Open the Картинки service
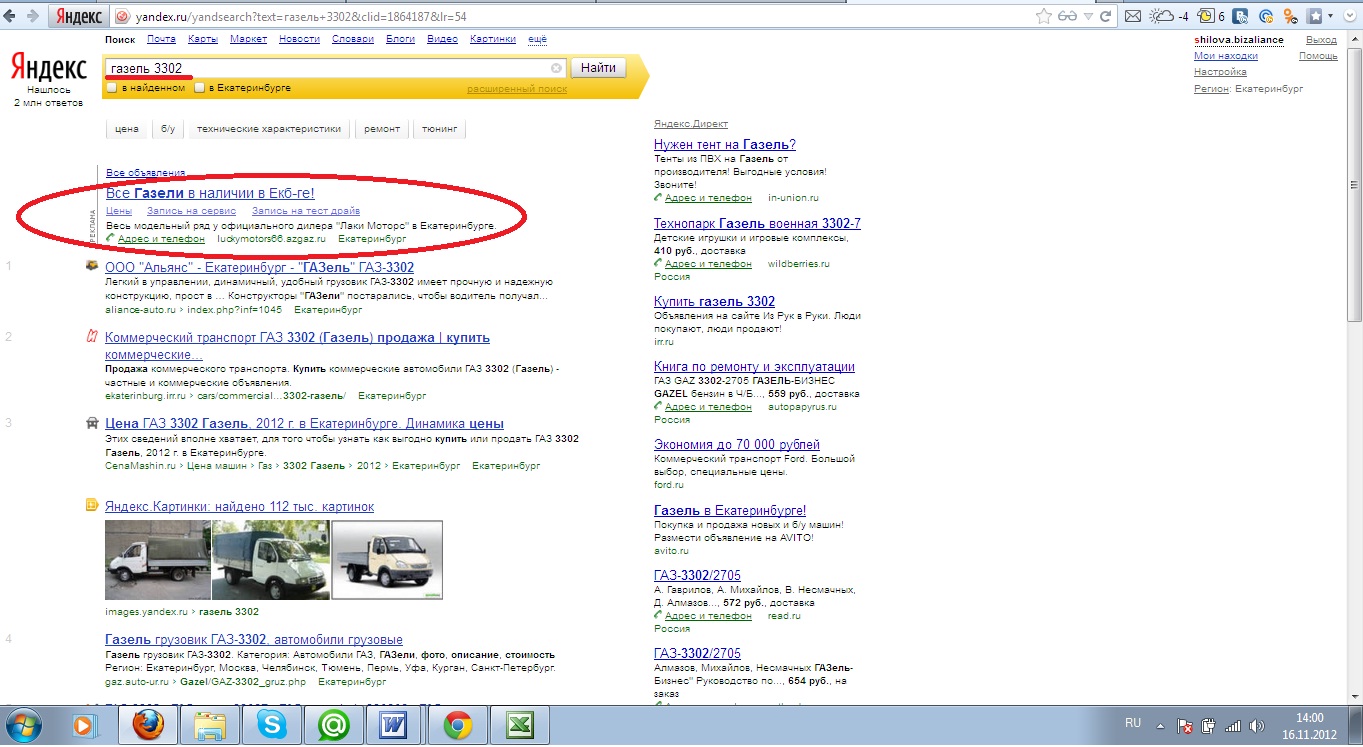The width and height of the screenshot is (1363, 747). [x=492, y=39]
